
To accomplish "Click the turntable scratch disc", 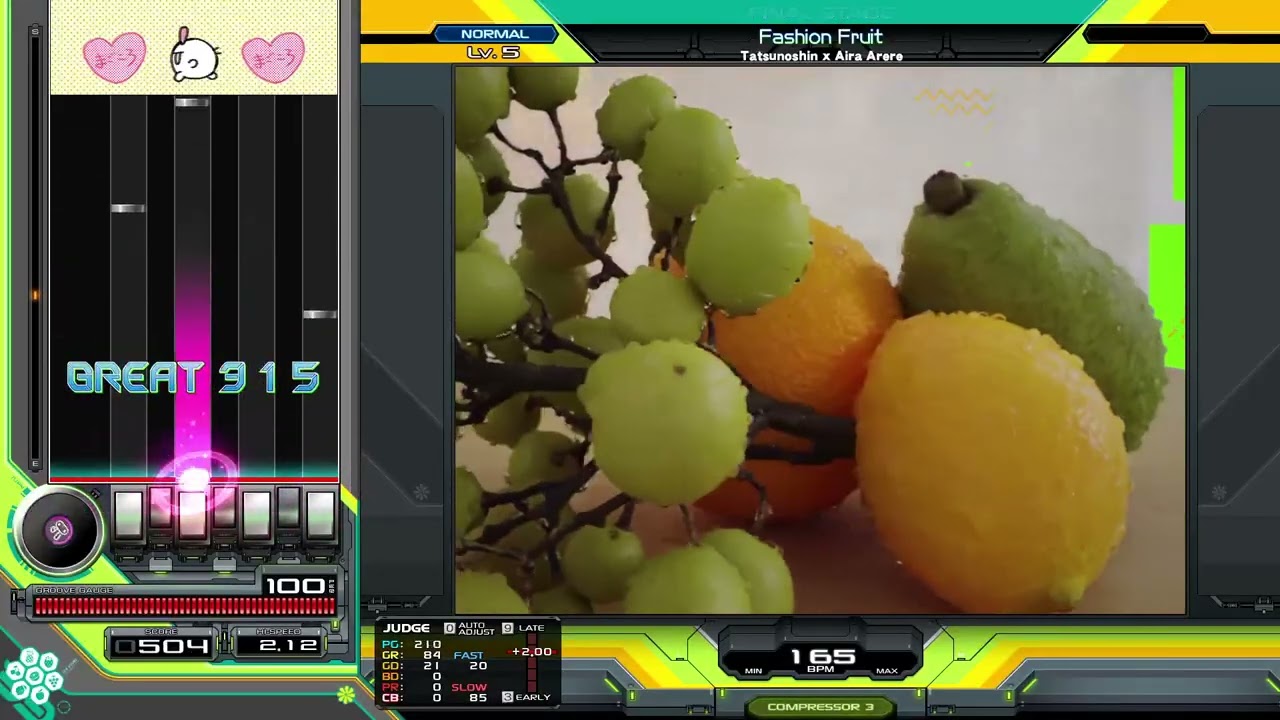I will pos(58,530).
